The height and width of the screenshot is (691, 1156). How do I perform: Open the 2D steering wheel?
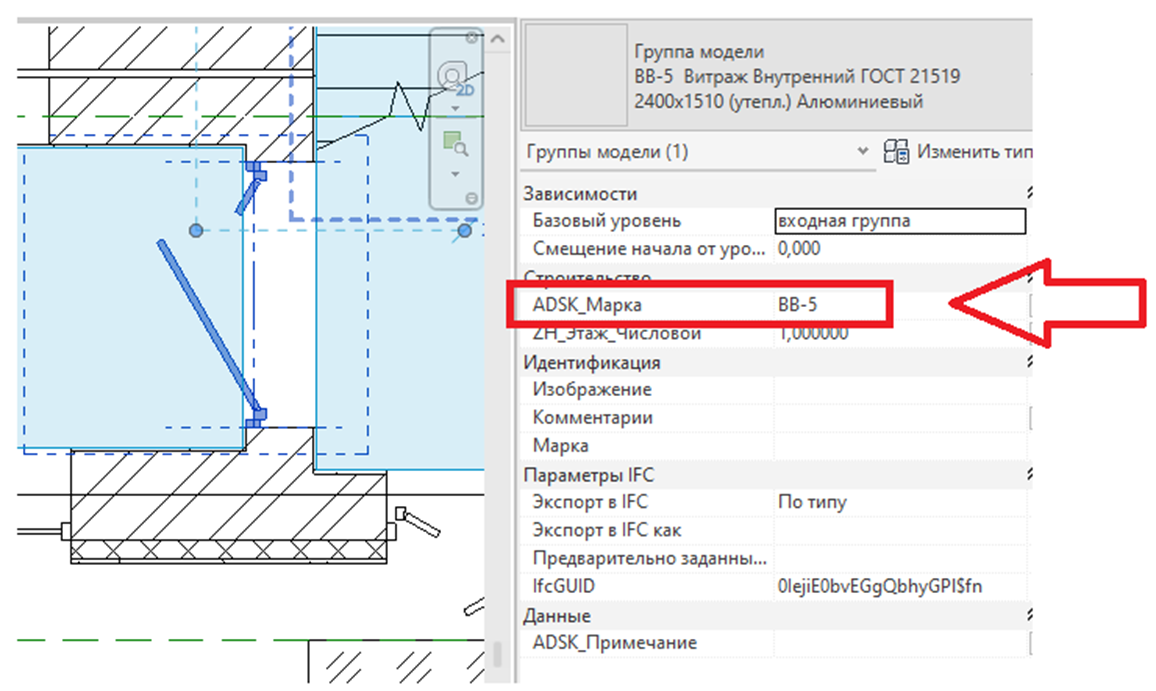point(454,77)
